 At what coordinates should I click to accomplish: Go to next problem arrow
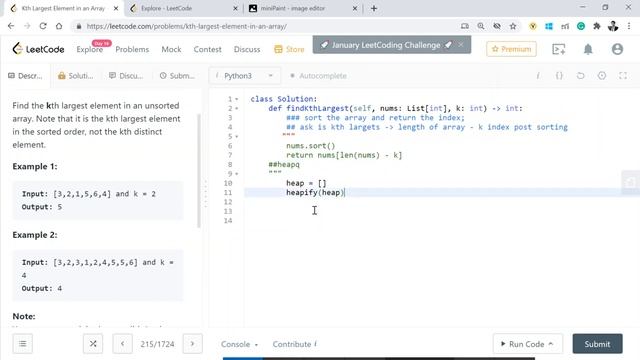pyautogui.click(x=192, y=344)
